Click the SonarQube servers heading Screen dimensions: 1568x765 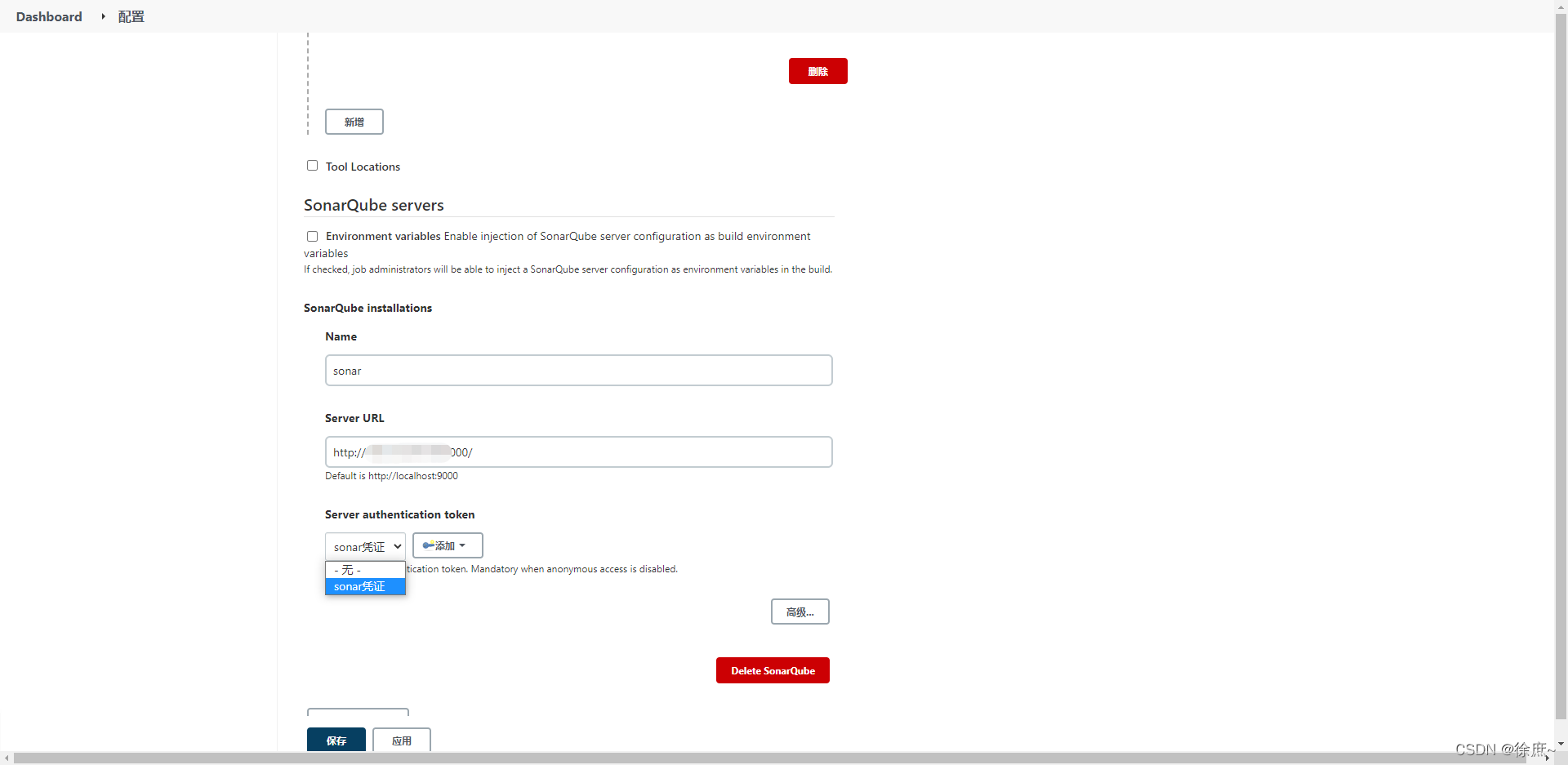(x=374, y=205)
